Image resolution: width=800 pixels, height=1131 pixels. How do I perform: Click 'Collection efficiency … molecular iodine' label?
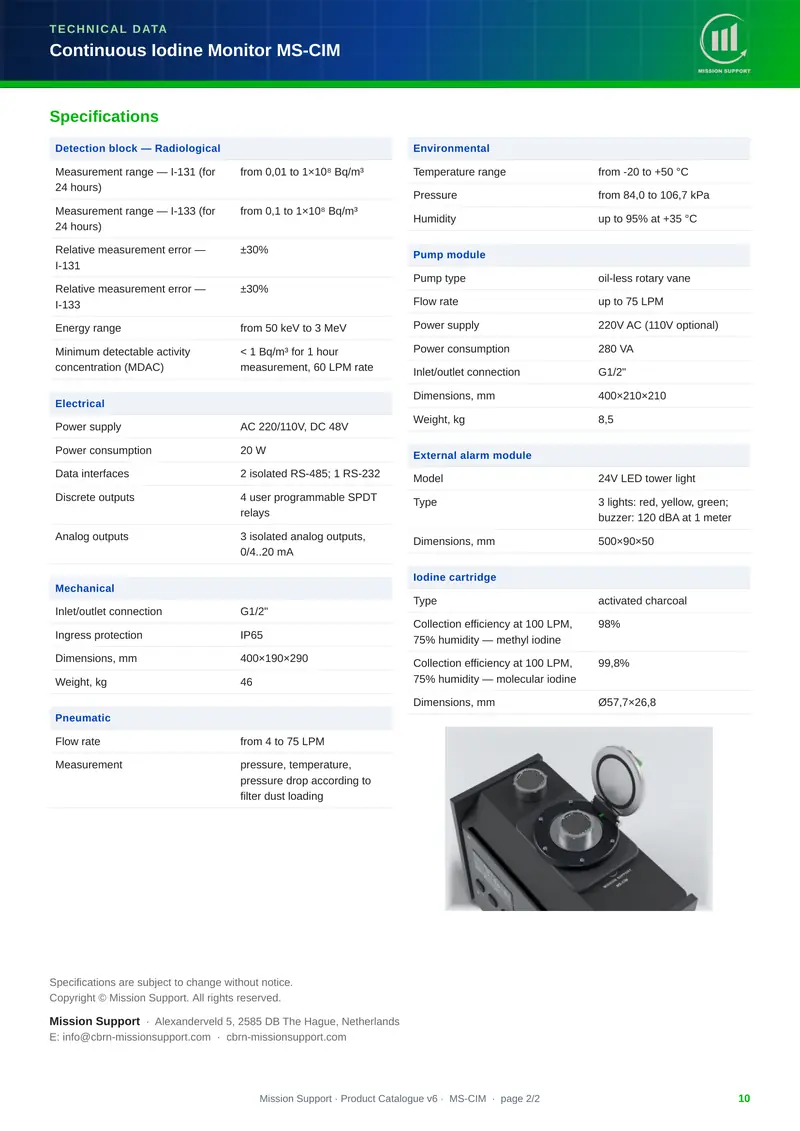495,671
